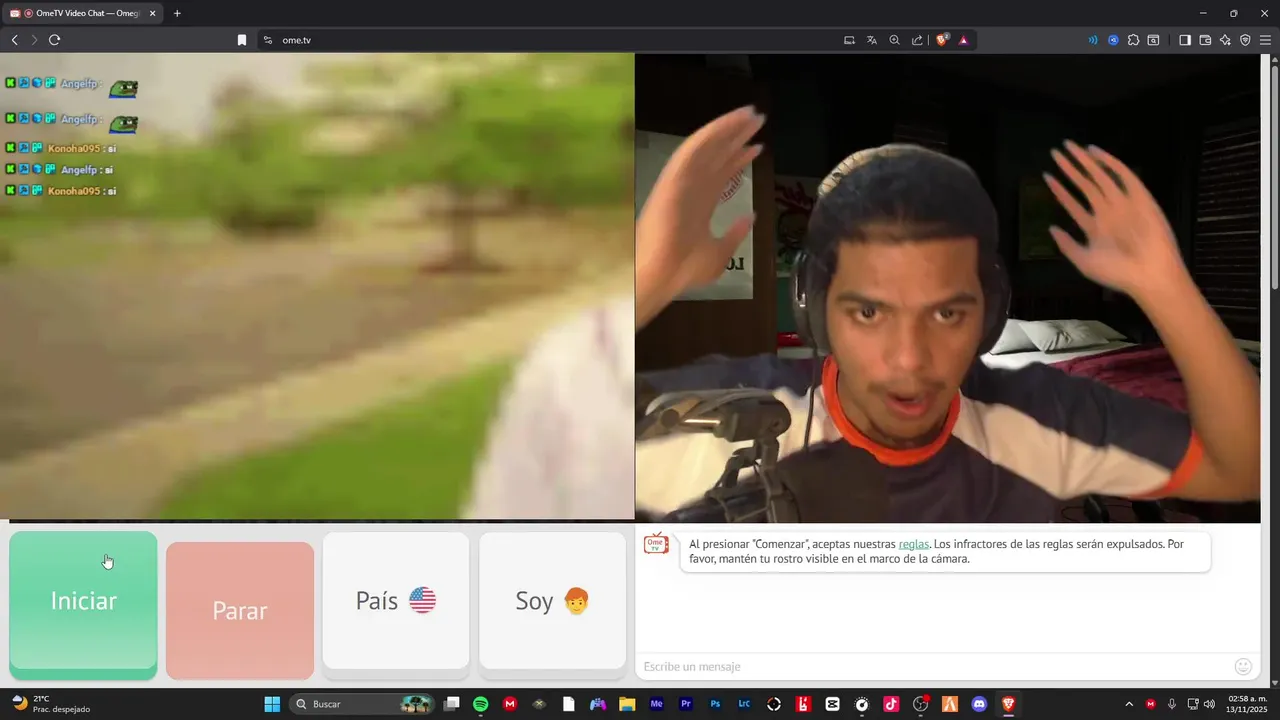Open the Extensions puzzle icon
This screenshot has width=1280, height=720.
pos(1133,40)
